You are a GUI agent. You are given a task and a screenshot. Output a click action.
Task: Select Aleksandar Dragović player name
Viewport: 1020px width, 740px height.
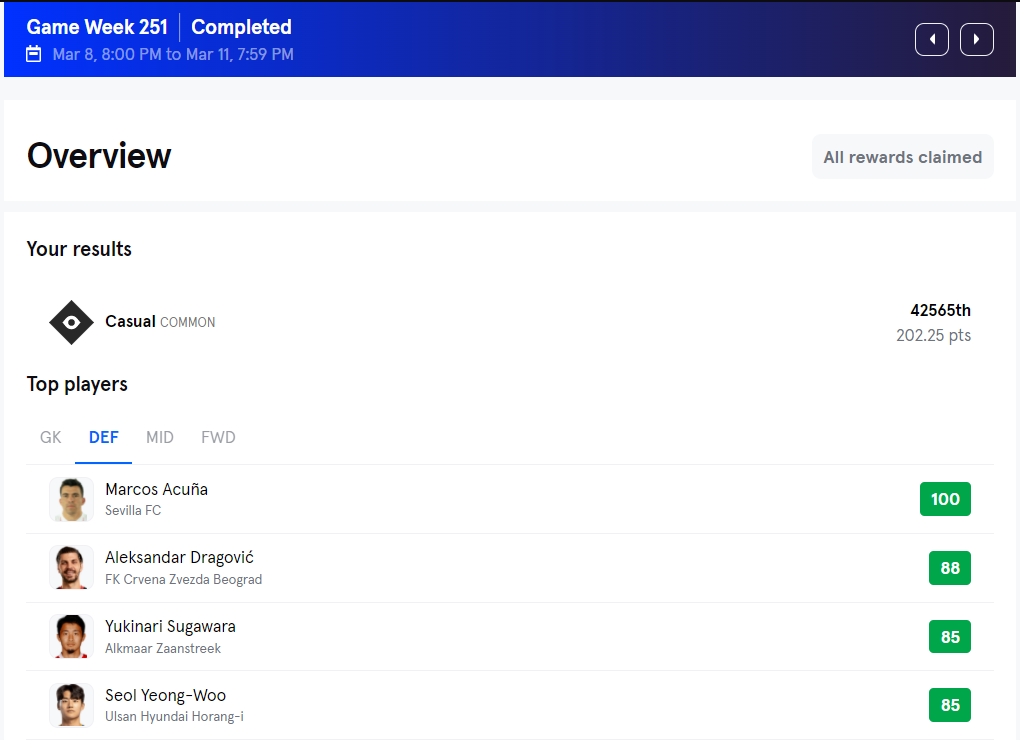(180, 558)
